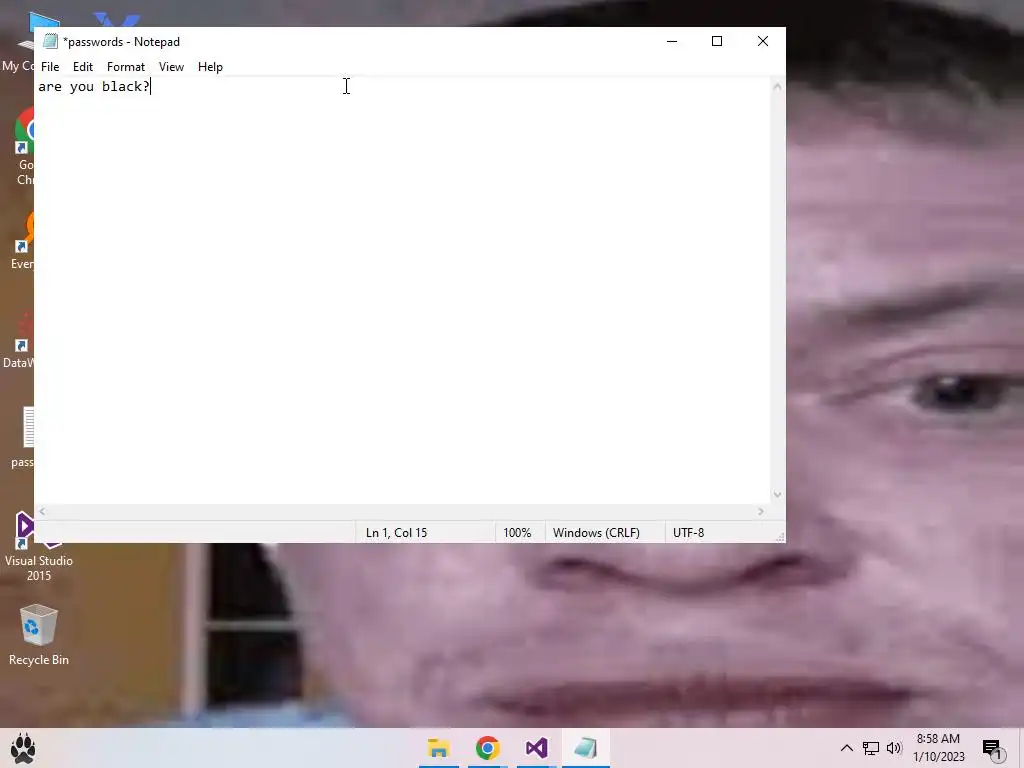Click horizontal scroll right arrow in Notepad
The image size is (1024, 768).
pyautogui.click(x=761, y=512)
